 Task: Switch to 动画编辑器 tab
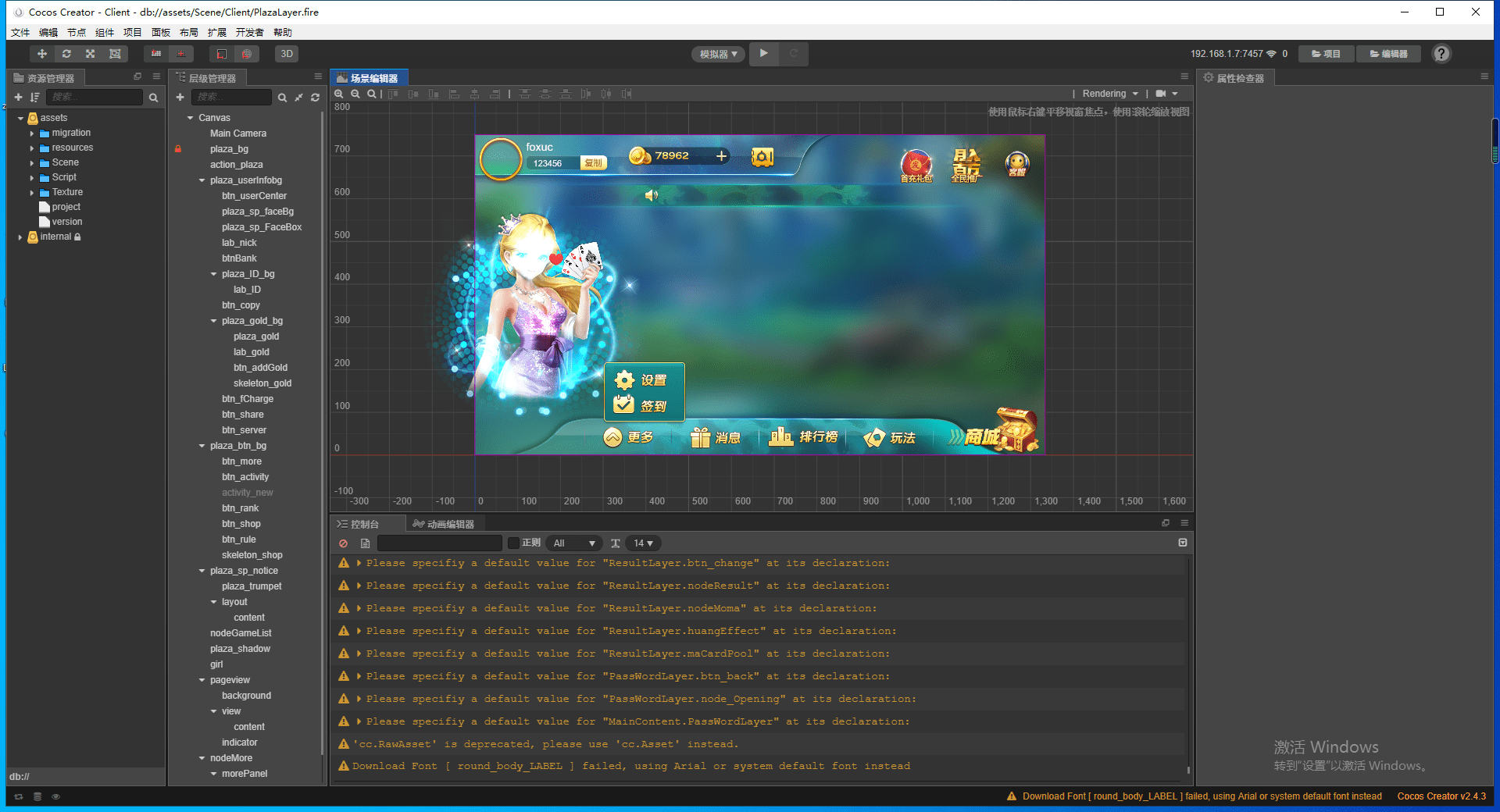coord(444,524)
